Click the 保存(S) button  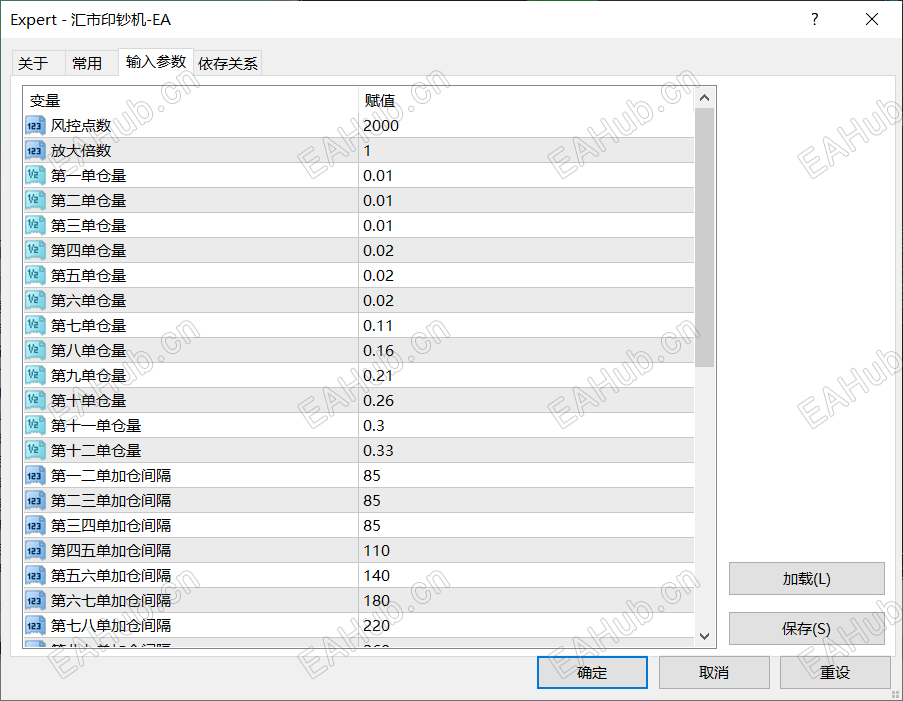click(x=806, y=628)
